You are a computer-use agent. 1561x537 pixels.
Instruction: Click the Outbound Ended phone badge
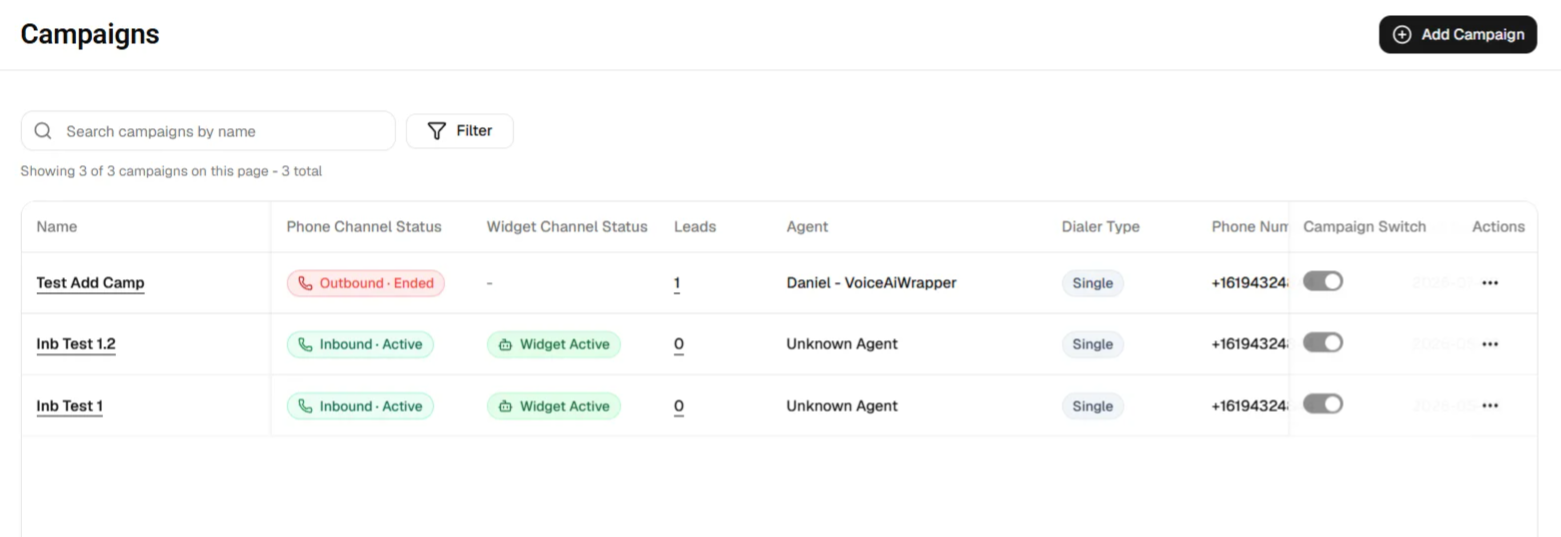click(366, 283)
